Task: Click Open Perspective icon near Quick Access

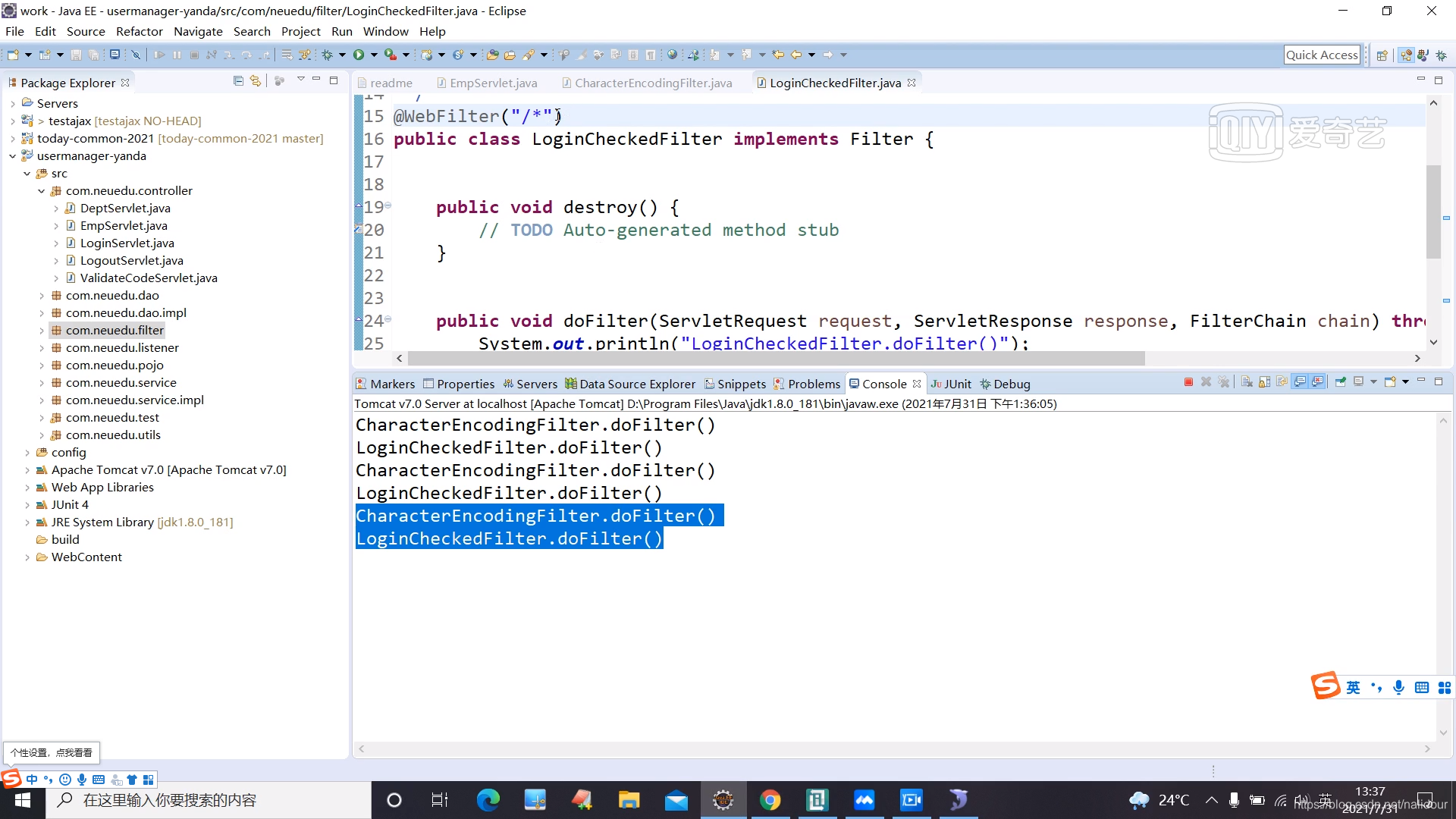Action: click(x=1382, y=55)
